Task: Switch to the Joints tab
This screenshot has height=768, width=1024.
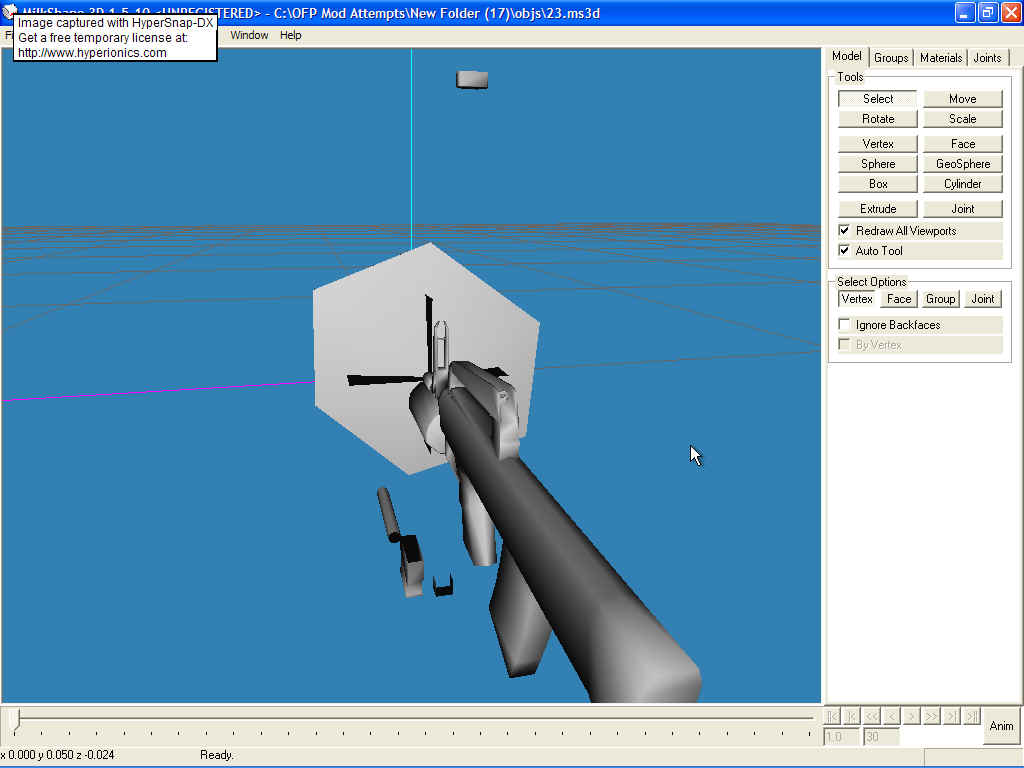Action: pos(987,58)
